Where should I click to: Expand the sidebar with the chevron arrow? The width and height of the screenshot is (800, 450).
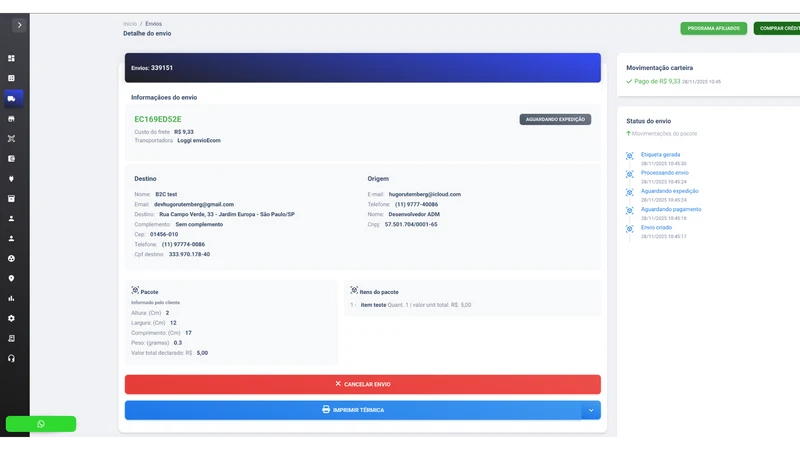[19, 25]
